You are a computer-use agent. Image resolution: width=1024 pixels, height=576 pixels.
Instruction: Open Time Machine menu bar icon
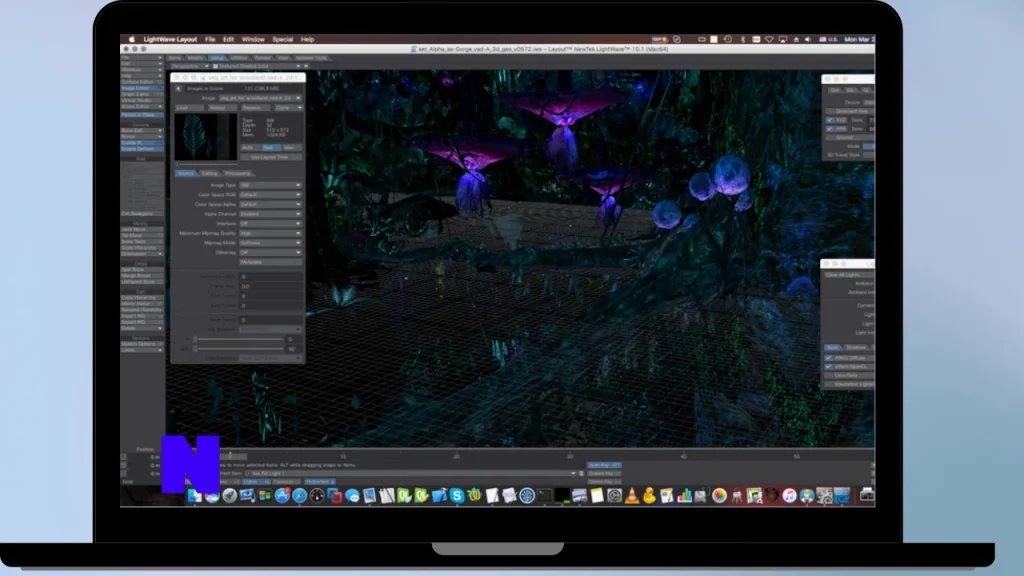point(728,39)
